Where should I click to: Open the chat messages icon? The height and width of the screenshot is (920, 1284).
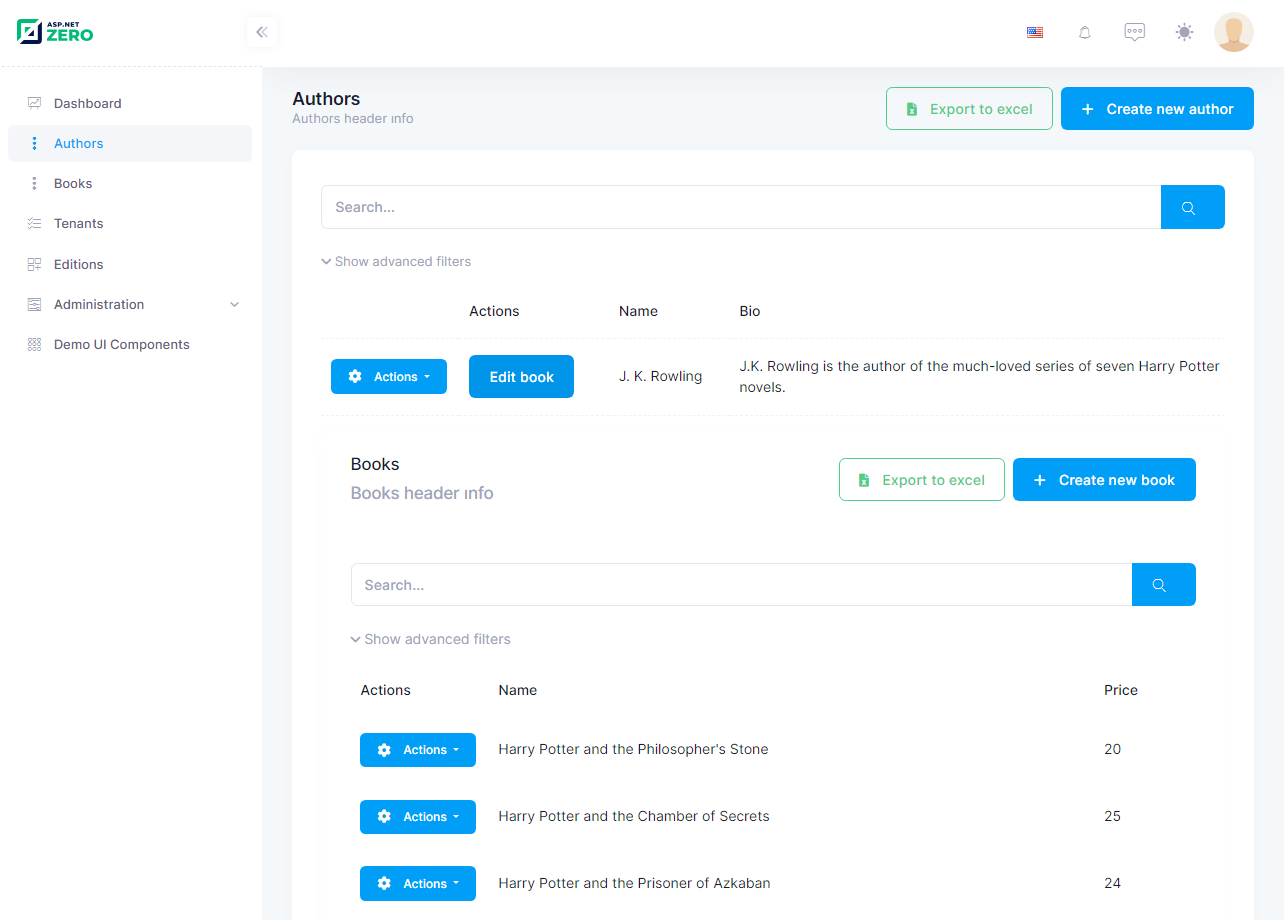(1135, 32)
